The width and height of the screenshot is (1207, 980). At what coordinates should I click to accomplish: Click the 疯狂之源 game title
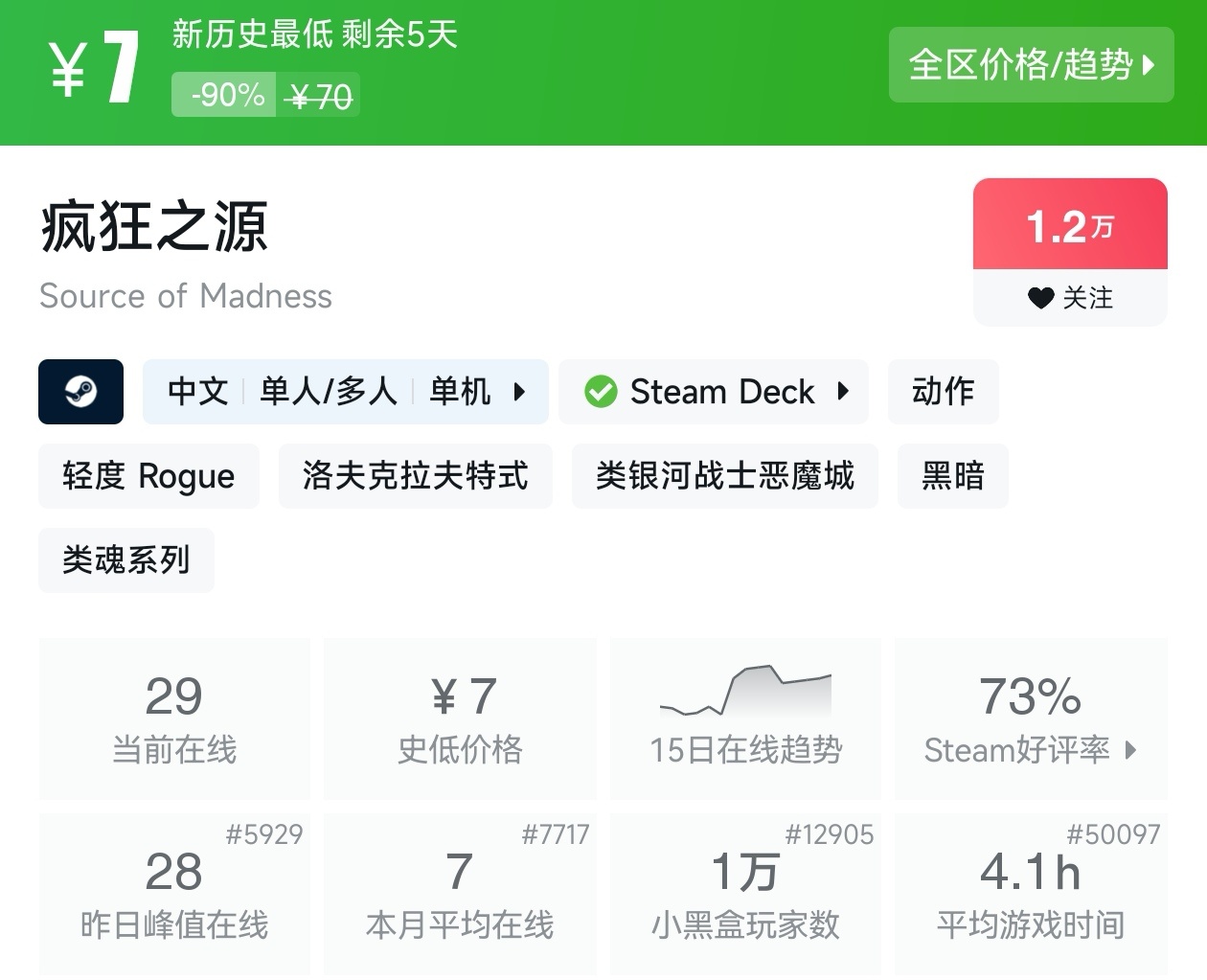pos(153,228)
